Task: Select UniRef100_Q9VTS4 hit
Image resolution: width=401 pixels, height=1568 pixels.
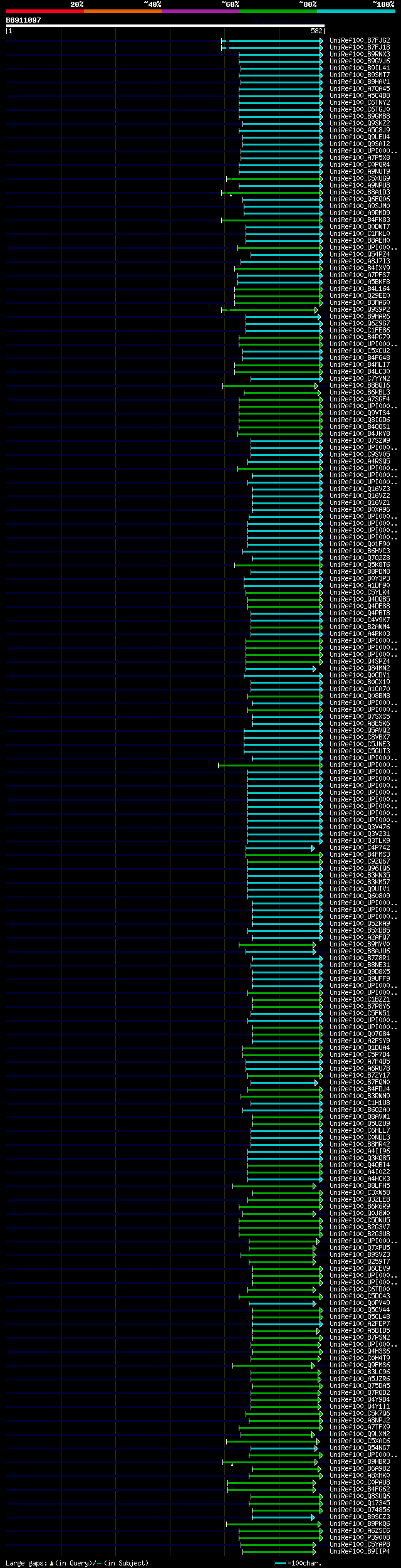Action: pyautogui.click(x=360, y=413)
